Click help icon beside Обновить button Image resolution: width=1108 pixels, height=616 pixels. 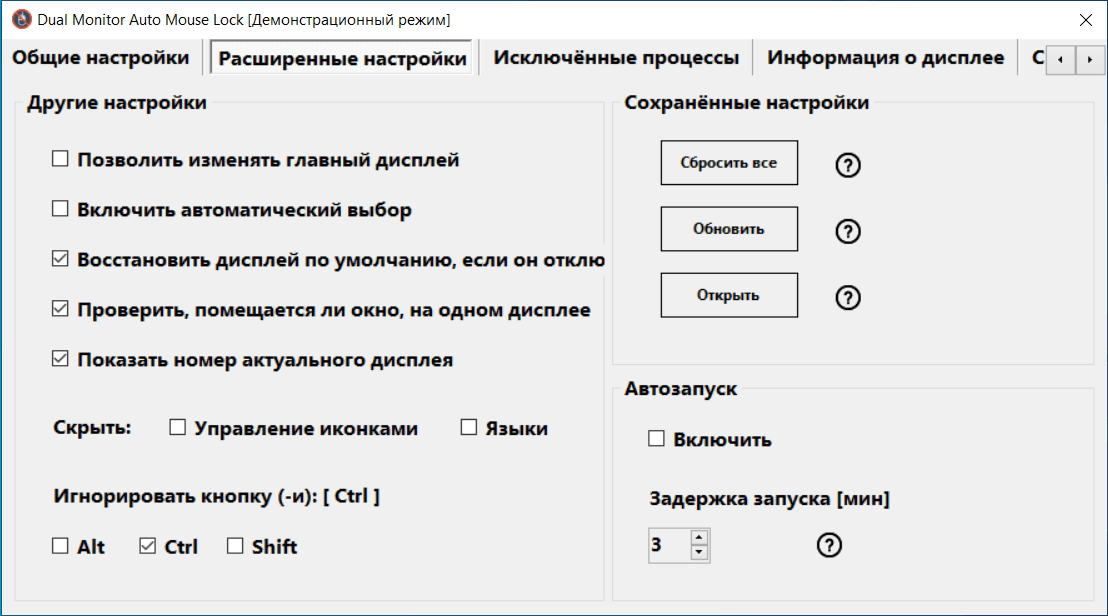coord(847,231)
